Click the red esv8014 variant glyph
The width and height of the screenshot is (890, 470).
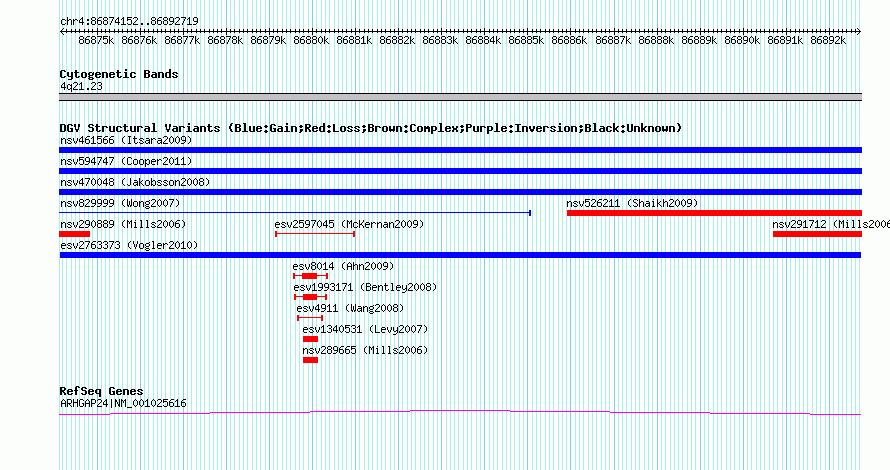pos(310,276)
